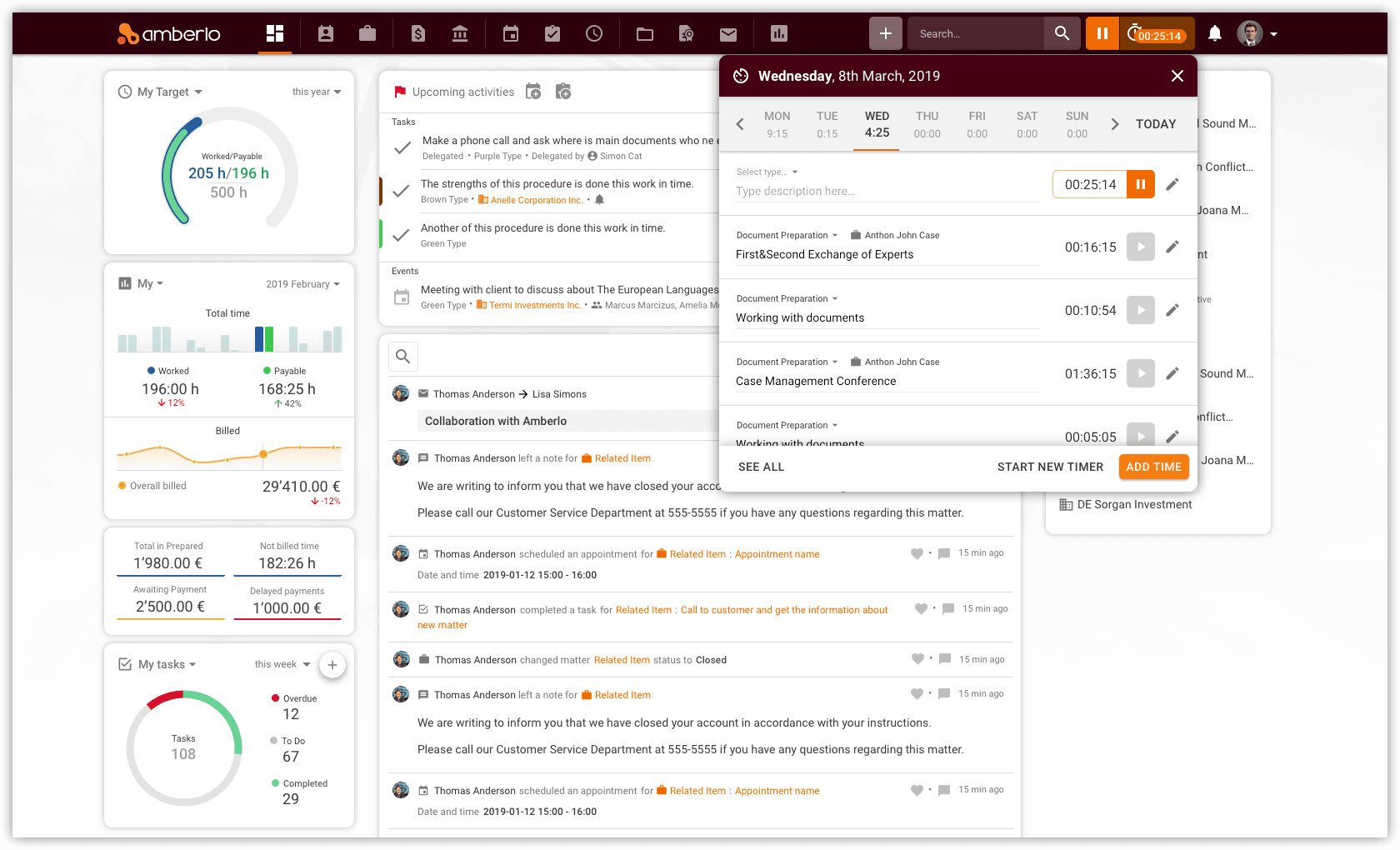Viewport: 1400px width, 850px height.
Task: Click START NEW TIMER
Action: 1050,467
